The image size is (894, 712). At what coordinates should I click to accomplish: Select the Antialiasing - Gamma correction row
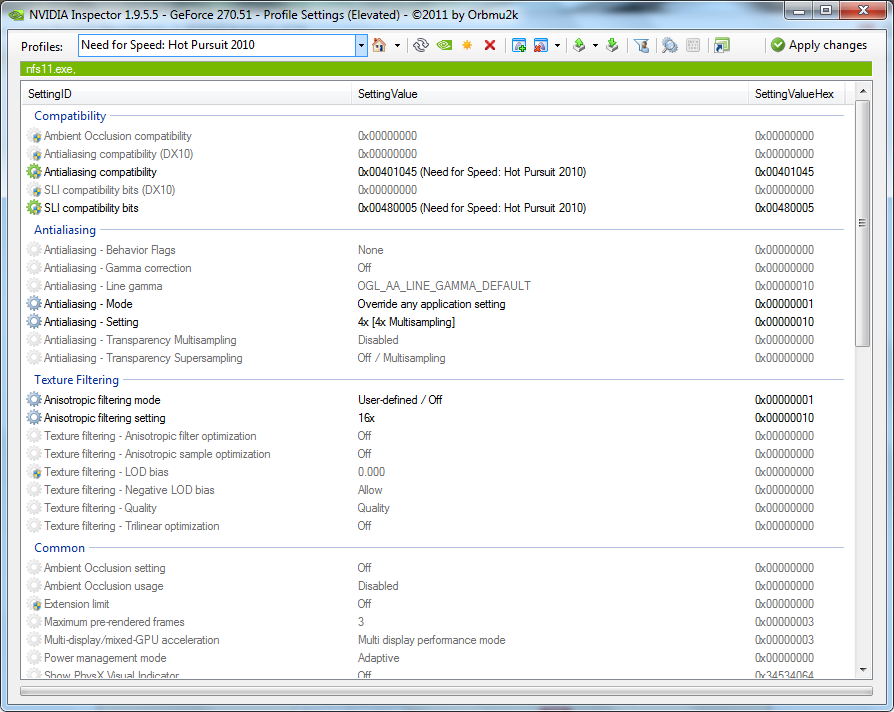pos(433,268)
